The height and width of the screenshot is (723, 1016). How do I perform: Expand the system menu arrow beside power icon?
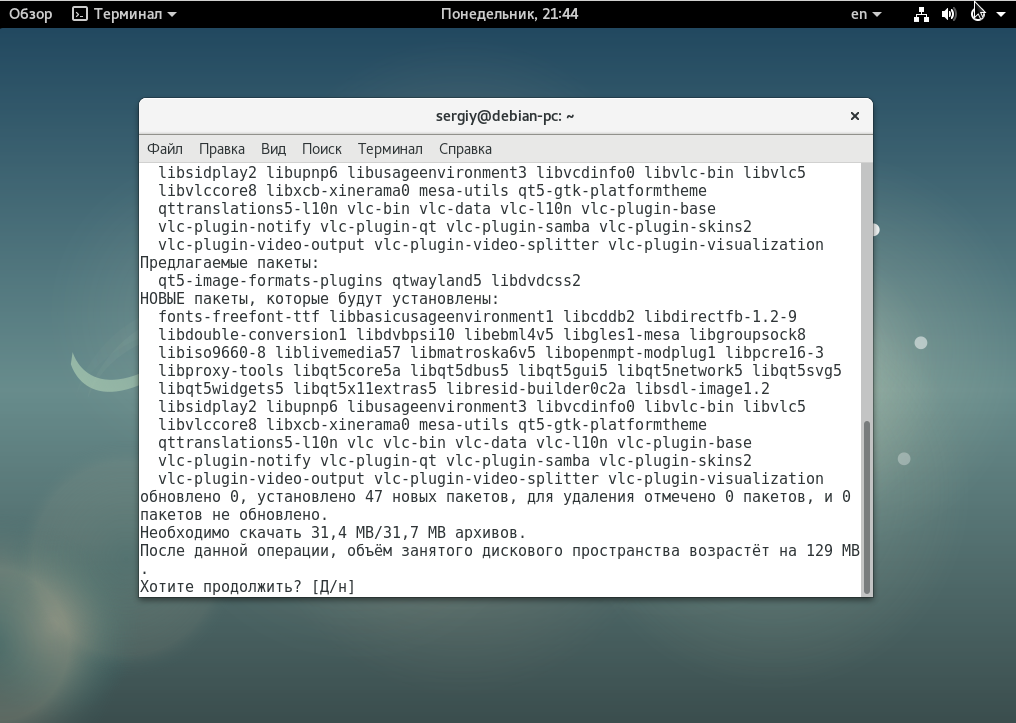pyautogui.click(x=1001, y=15)
